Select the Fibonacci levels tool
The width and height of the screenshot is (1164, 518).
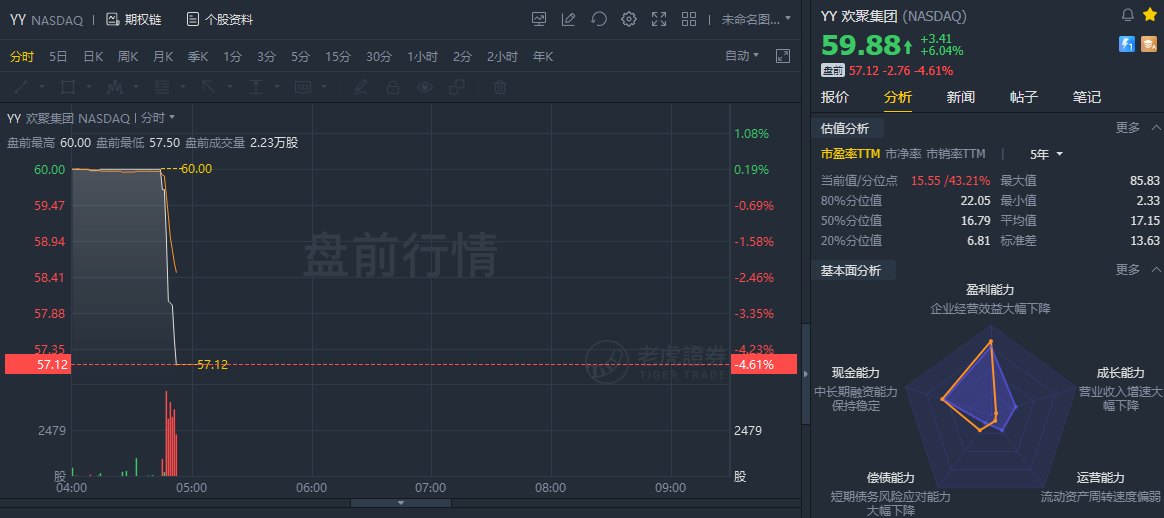[x=162, y=87]
